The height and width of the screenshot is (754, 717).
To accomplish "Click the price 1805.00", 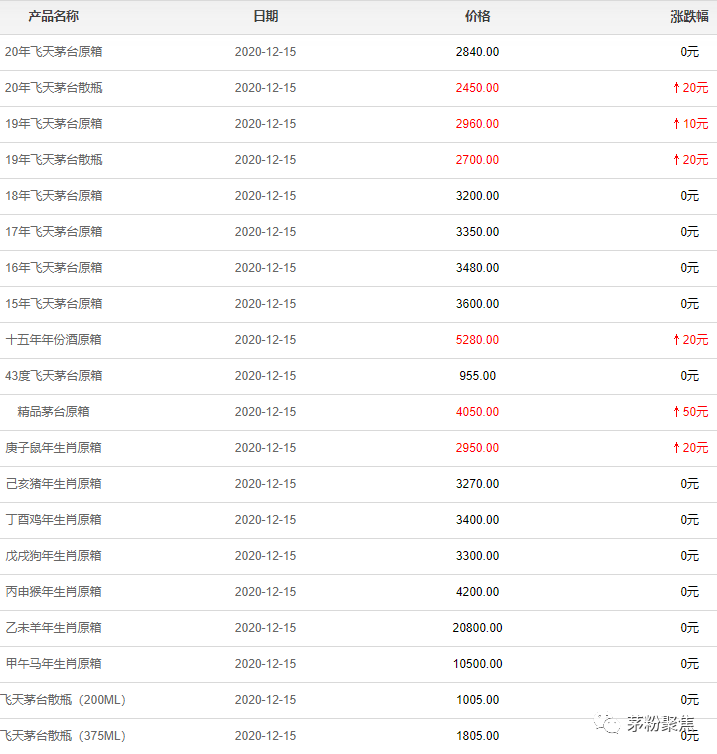I will tap(478, 736).
